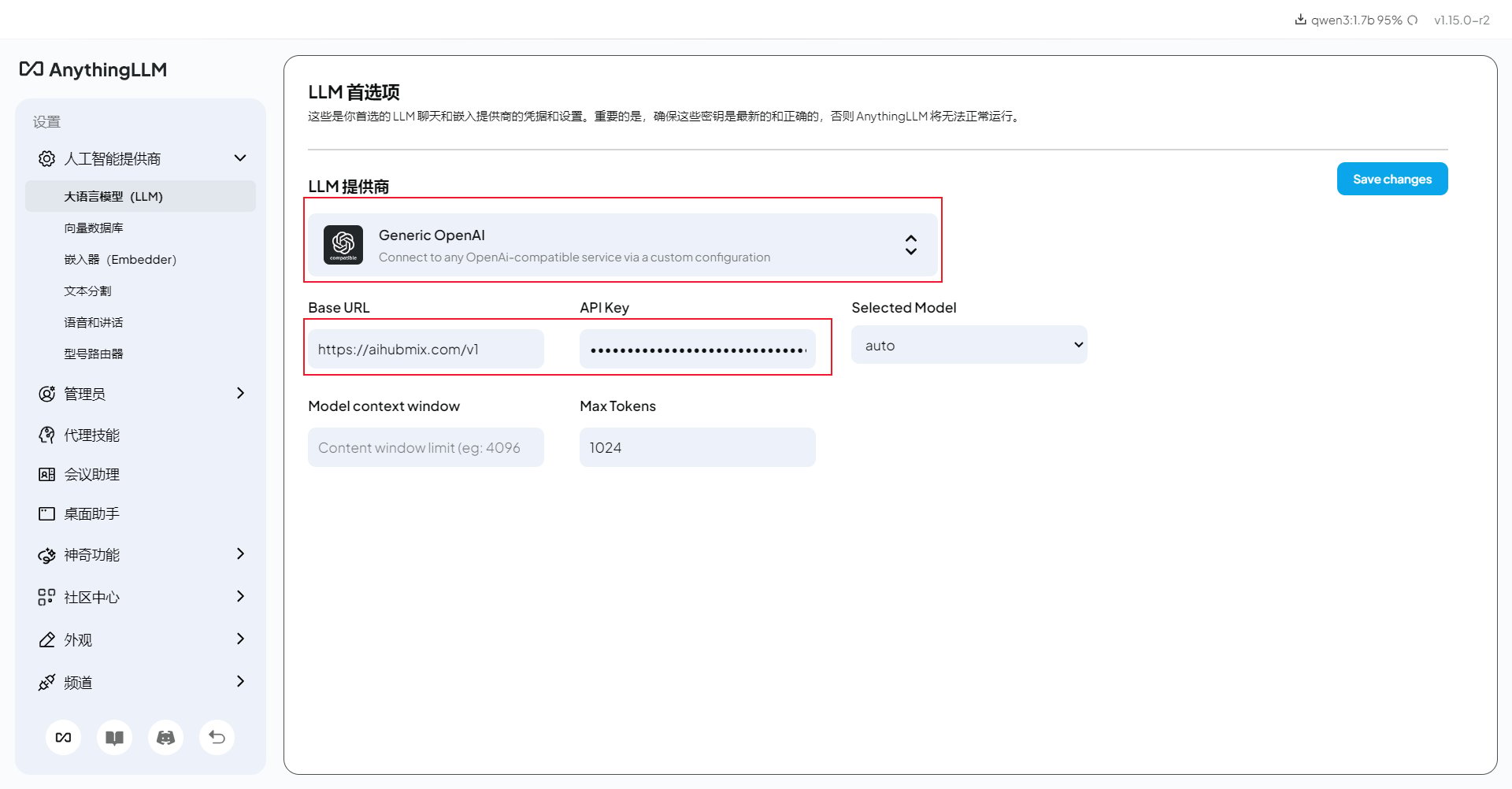Screen dimensions: 1512x789
Task: Click the Base URL input field
Action: click(426, 349)
